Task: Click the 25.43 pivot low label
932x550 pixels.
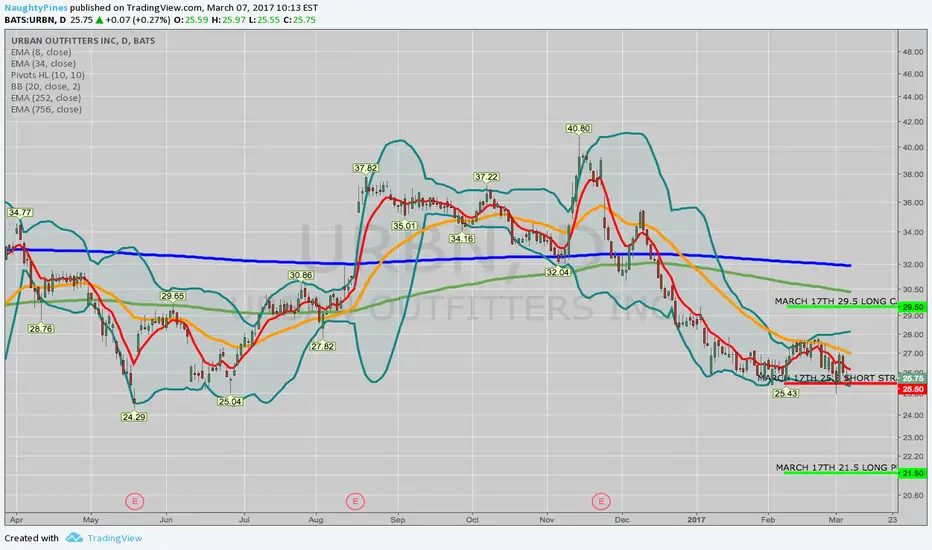Action: [786, 394]
